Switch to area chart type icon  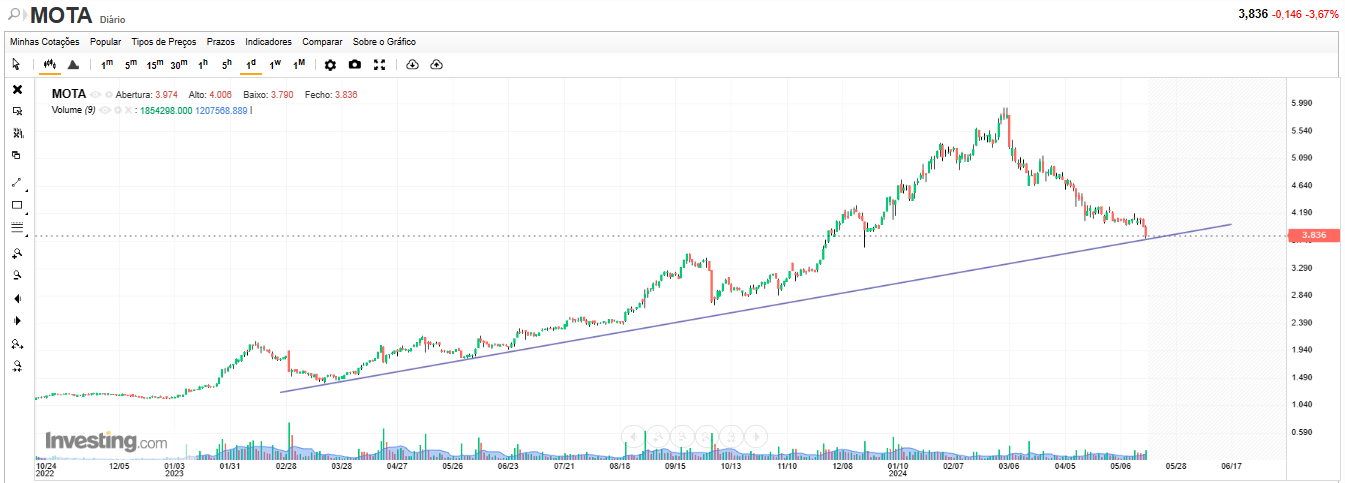(x=73, y=65)
